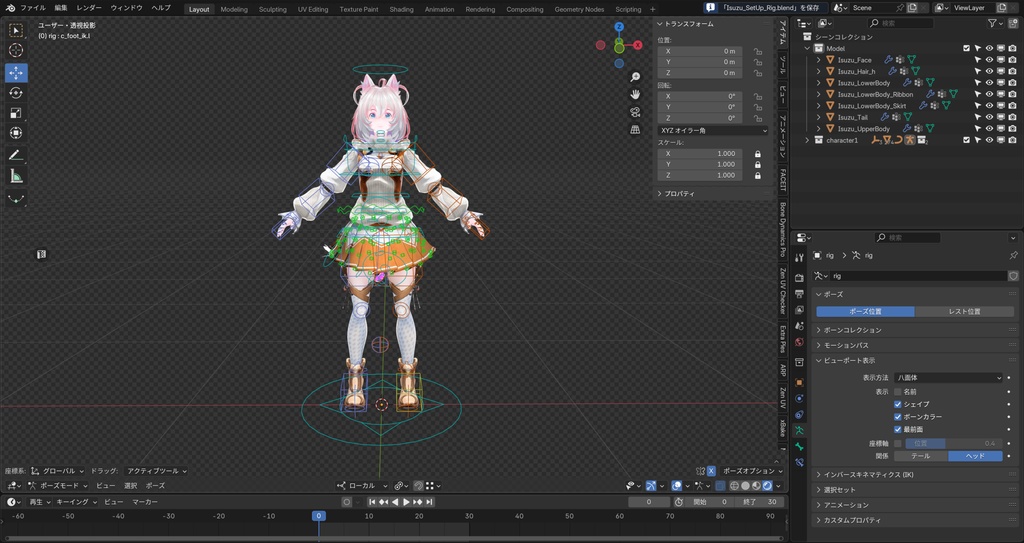Toggle the Shapes display checkbox
This screenshot has width=1024, height=543.
[897, 404]
